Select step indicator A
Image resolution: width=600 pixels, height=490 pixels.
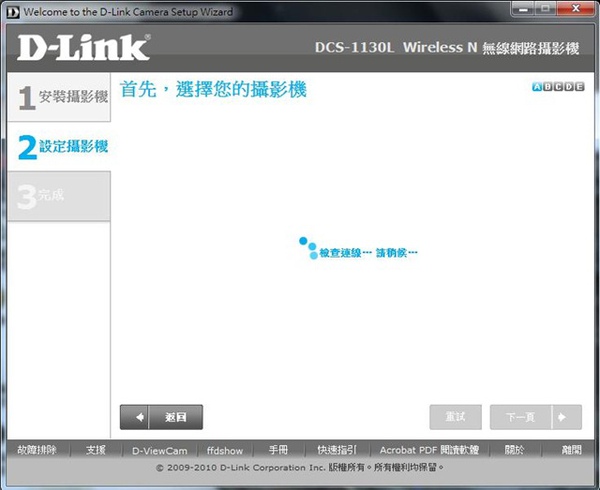(x=537, y=86)
